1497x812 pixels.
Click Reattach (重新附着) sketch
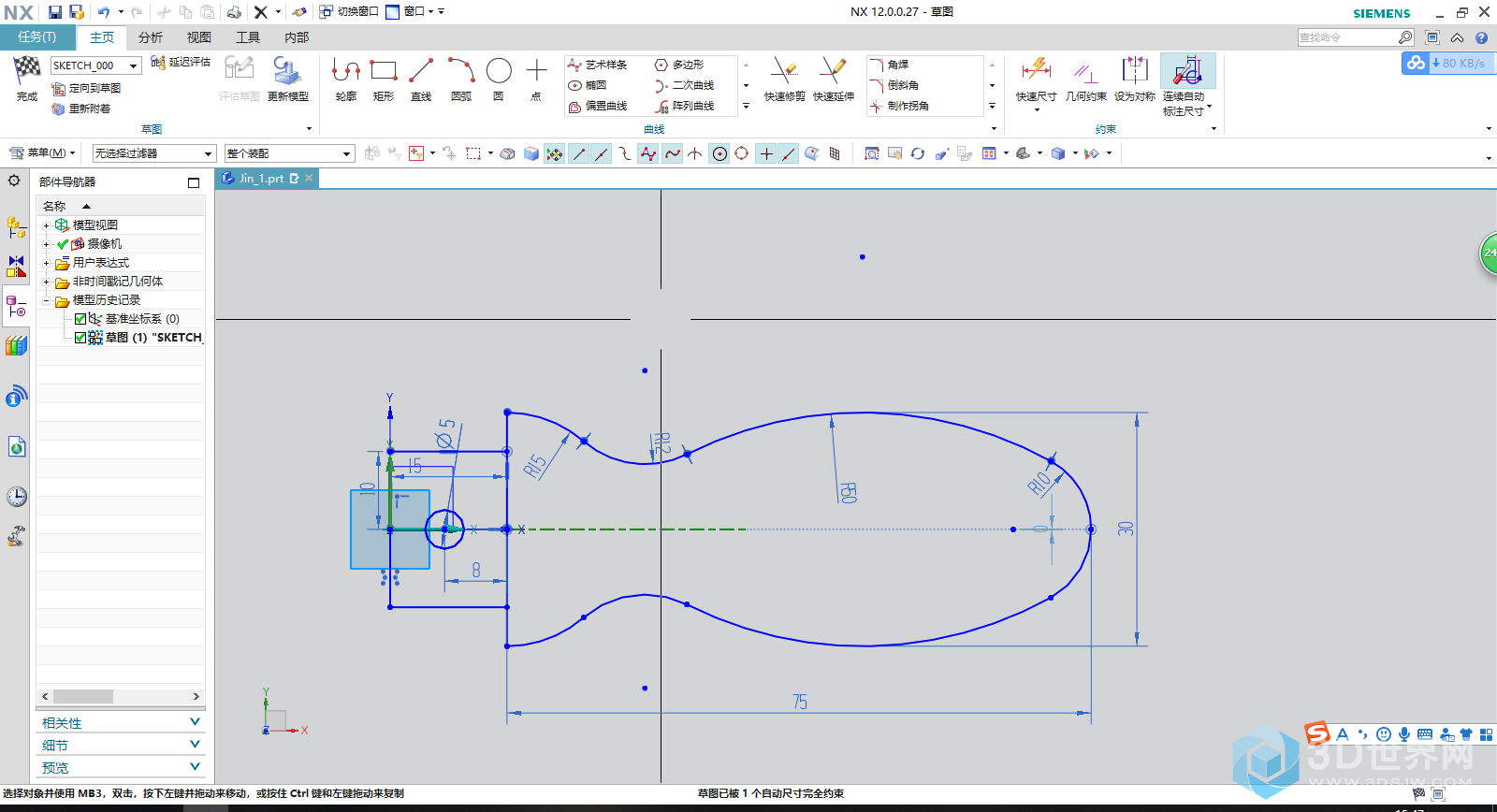pos(81,109)
